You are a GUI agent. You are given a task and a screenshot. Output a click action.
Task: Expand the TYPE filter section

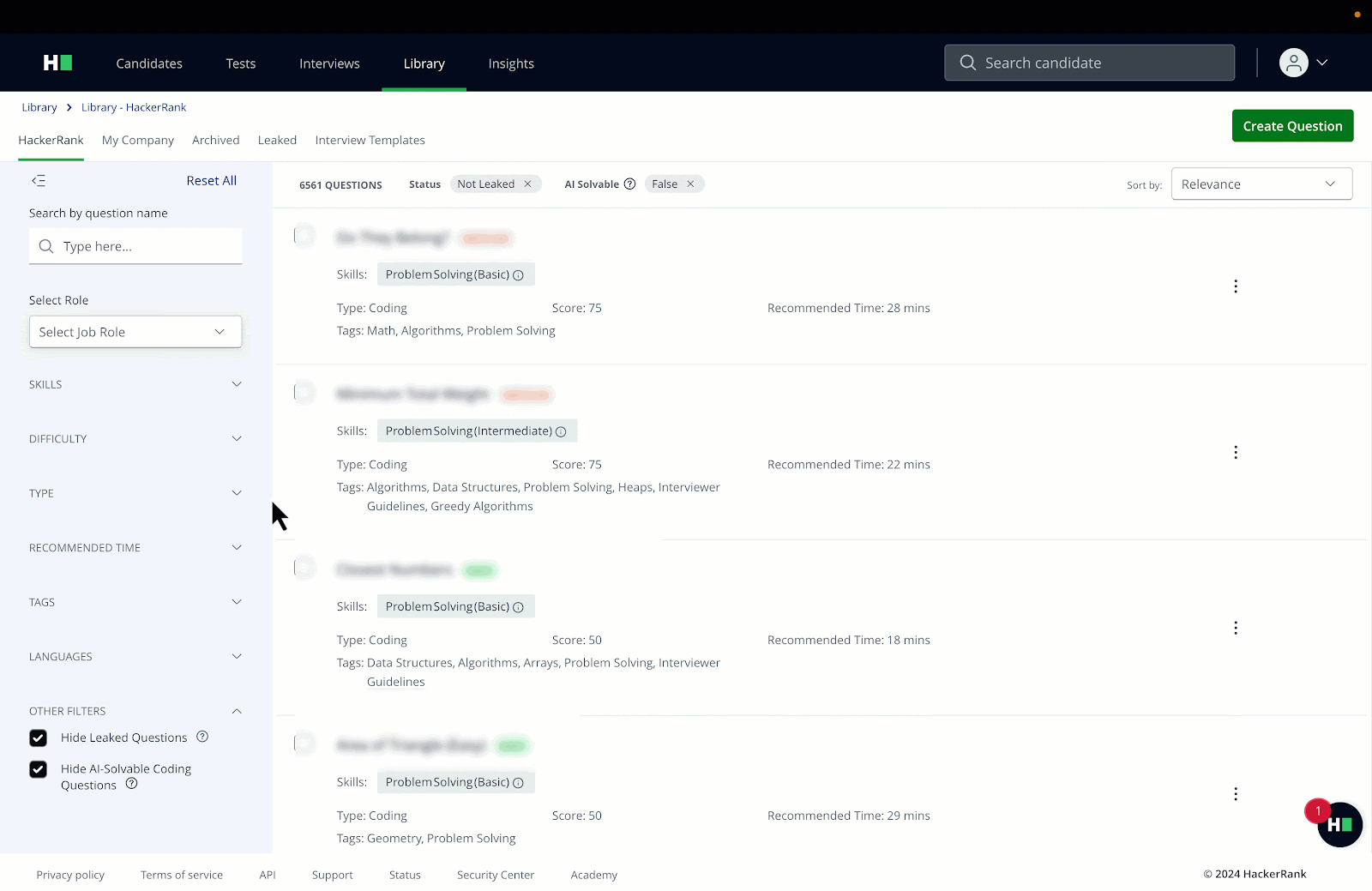[x=135, y=493]
